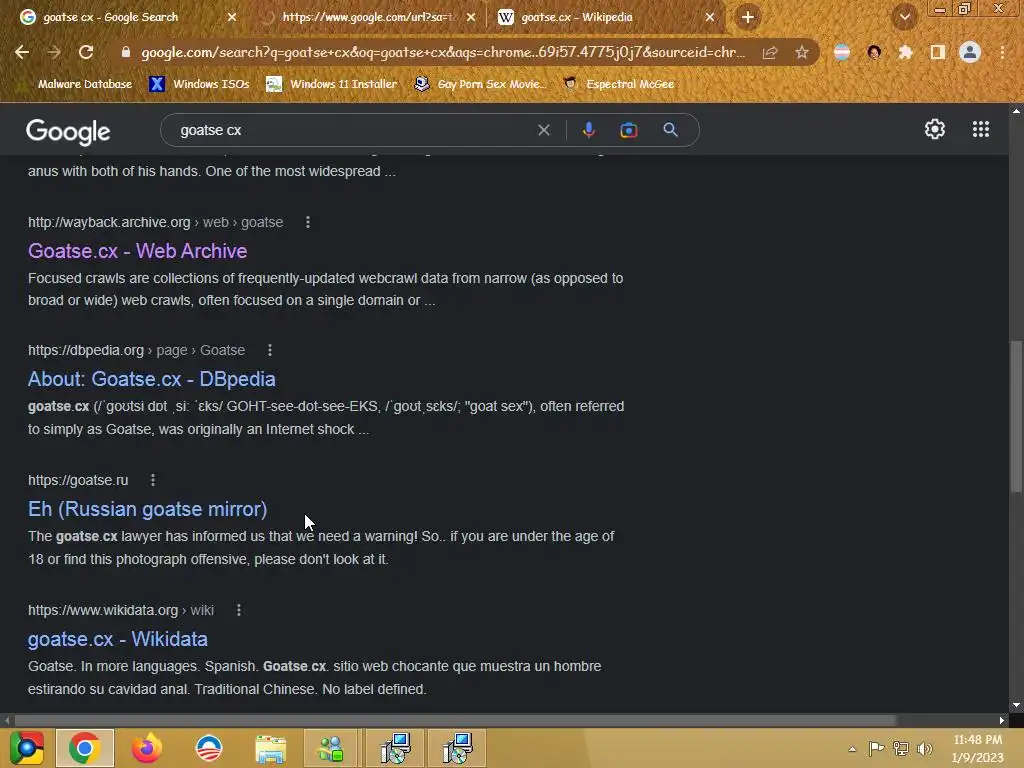Image resolution: width=1024 pixels, height=768 pixels.
Task: Go back to the previous page
Action: 22,52
